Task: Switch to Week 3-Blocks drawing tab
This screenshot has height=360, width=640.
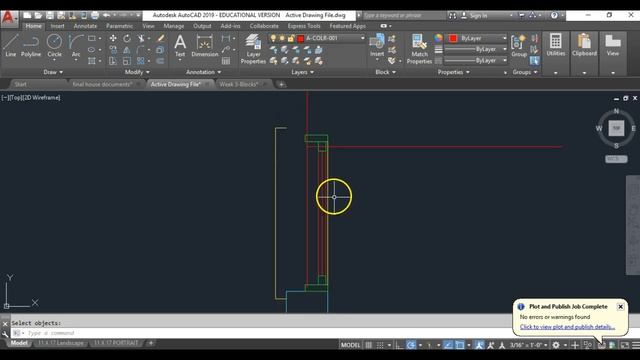Action: click(239, 84)
